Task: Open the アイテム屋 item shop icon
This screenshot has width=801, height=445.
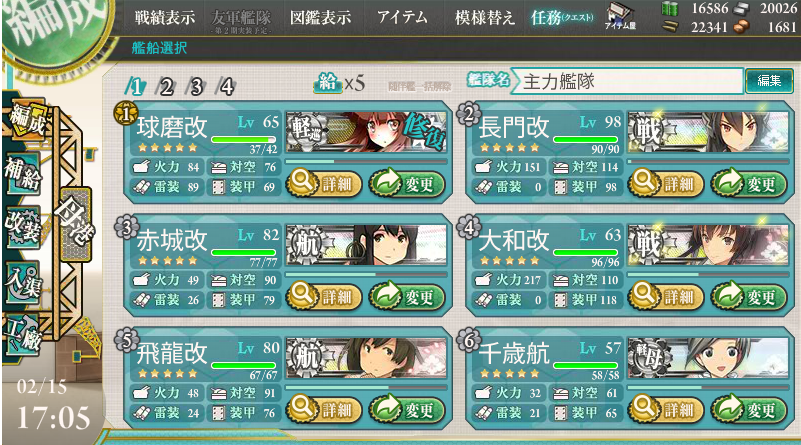Action: tap(620, 16)
